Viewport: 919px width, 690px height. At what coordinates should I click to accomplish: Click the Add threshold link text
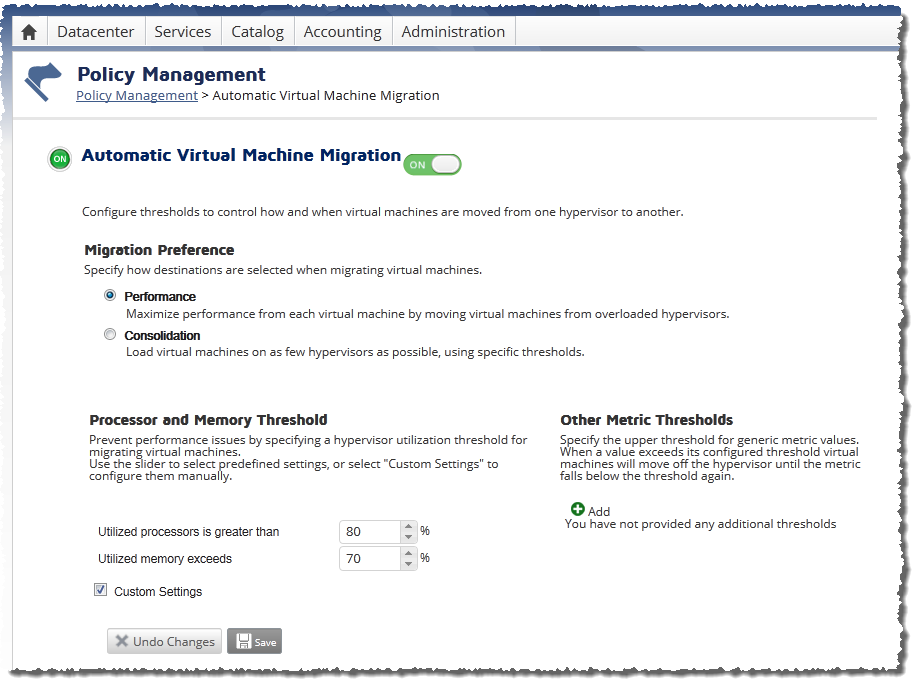coord(599,512)
